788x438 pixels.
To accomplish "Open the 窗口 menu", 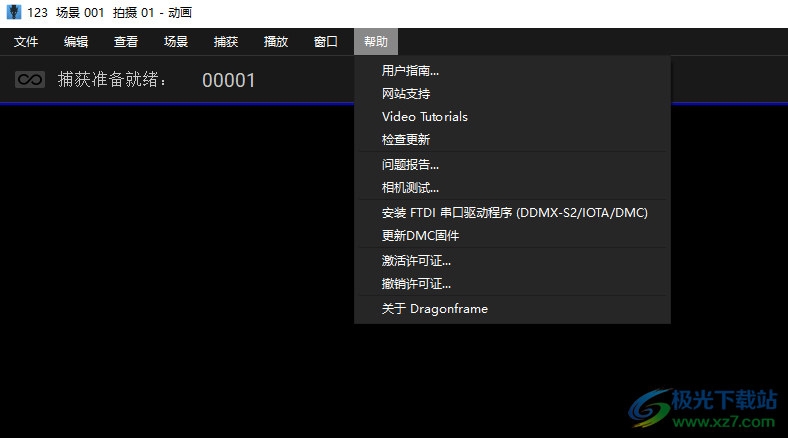I will [x=326, y=42].
